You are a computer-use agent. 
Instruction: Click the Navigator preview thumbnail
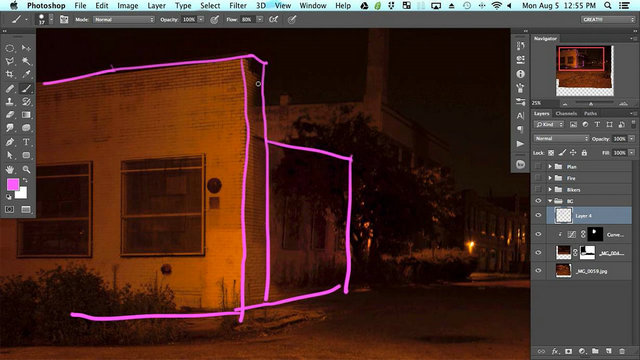(x=584, y=71)
